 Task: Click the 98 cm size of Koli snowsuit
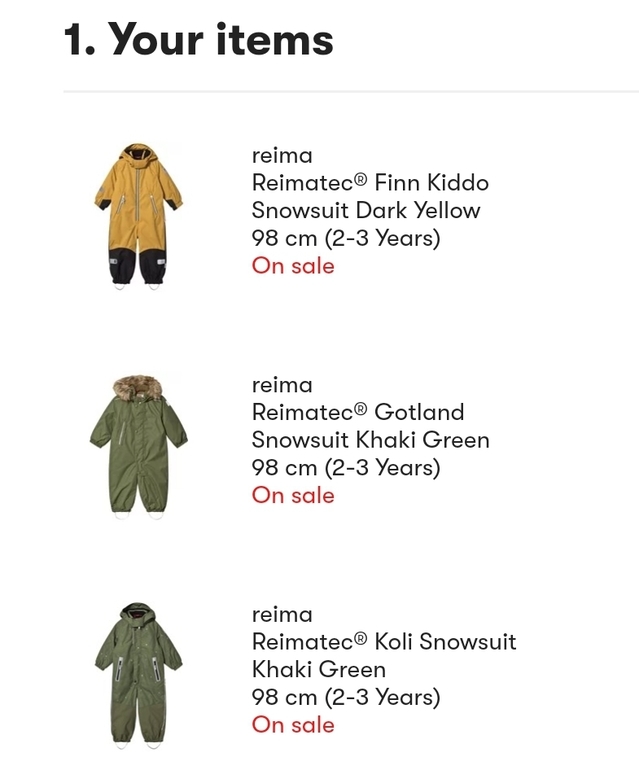346,697
